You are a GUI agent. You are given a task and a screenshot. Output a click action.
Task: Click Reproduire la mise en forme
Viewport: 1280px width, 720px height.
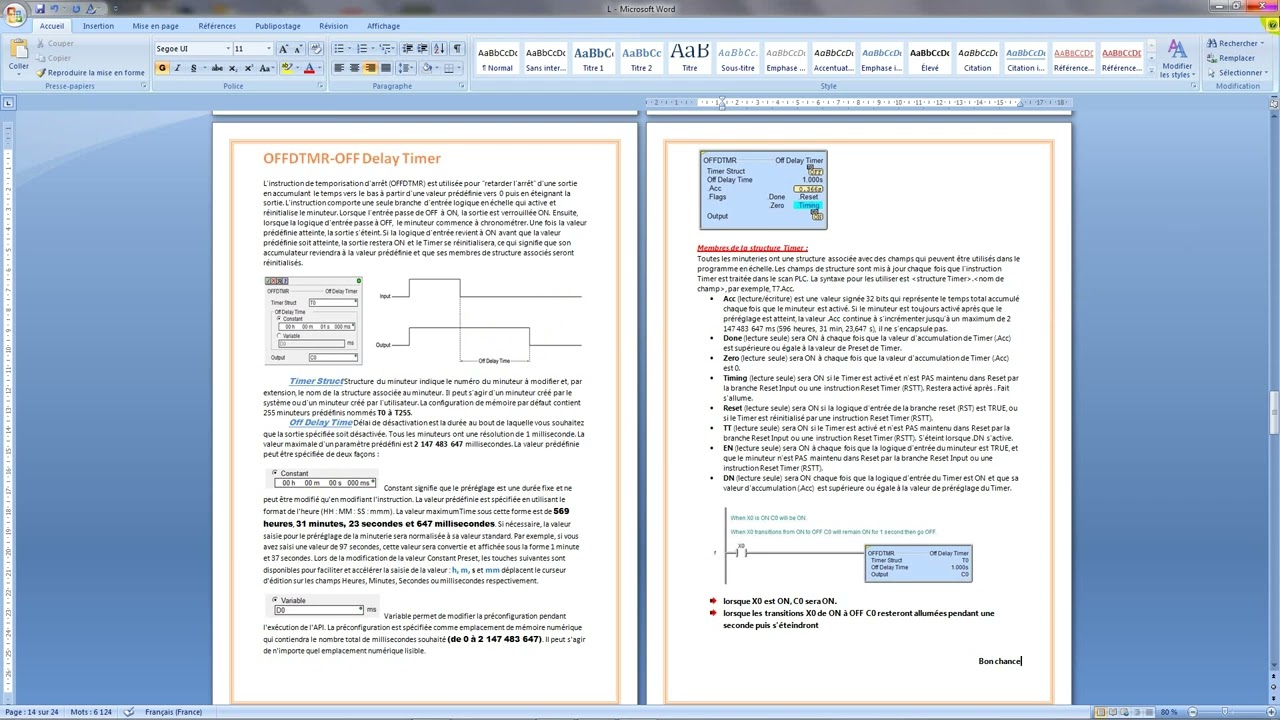[x=90, y=73]
